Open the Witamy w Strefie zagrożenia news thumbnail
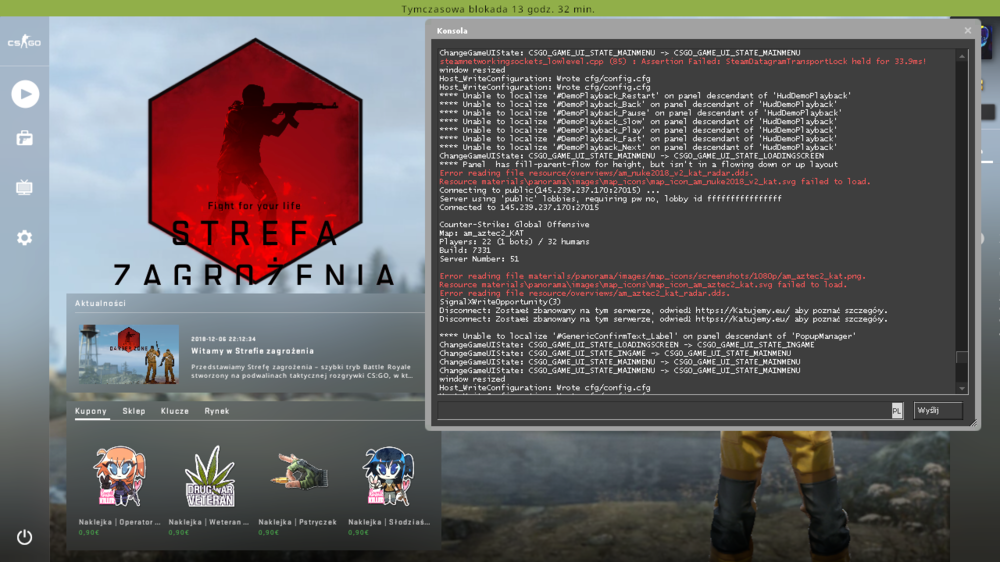 (129, 354)
